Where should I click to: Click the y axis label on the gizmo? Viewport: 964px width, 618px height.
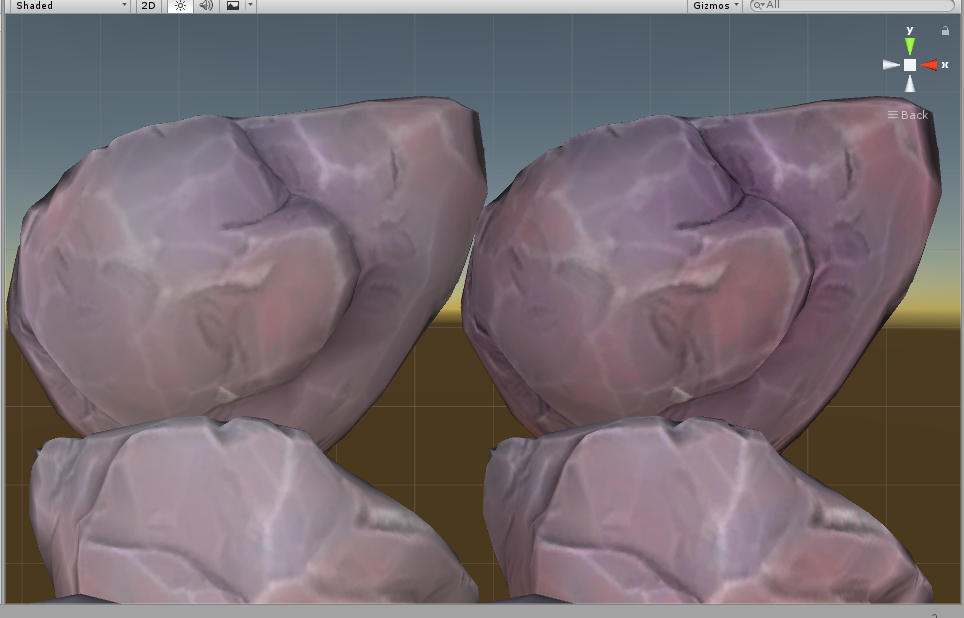click(909, 30)
